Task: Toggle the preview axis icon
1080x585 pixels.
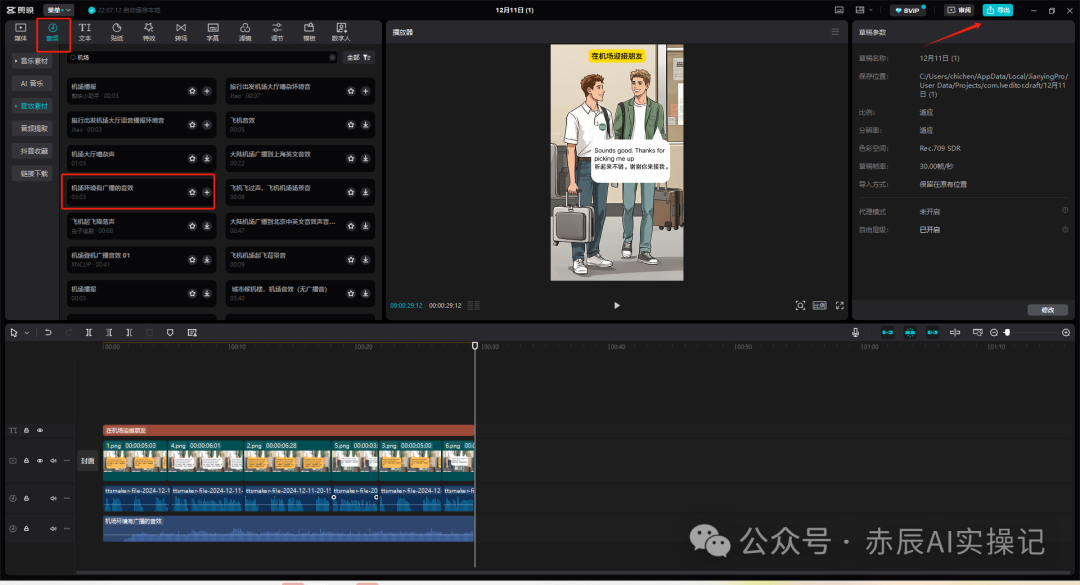Action: pyautogui.click(x=955, y=333)
